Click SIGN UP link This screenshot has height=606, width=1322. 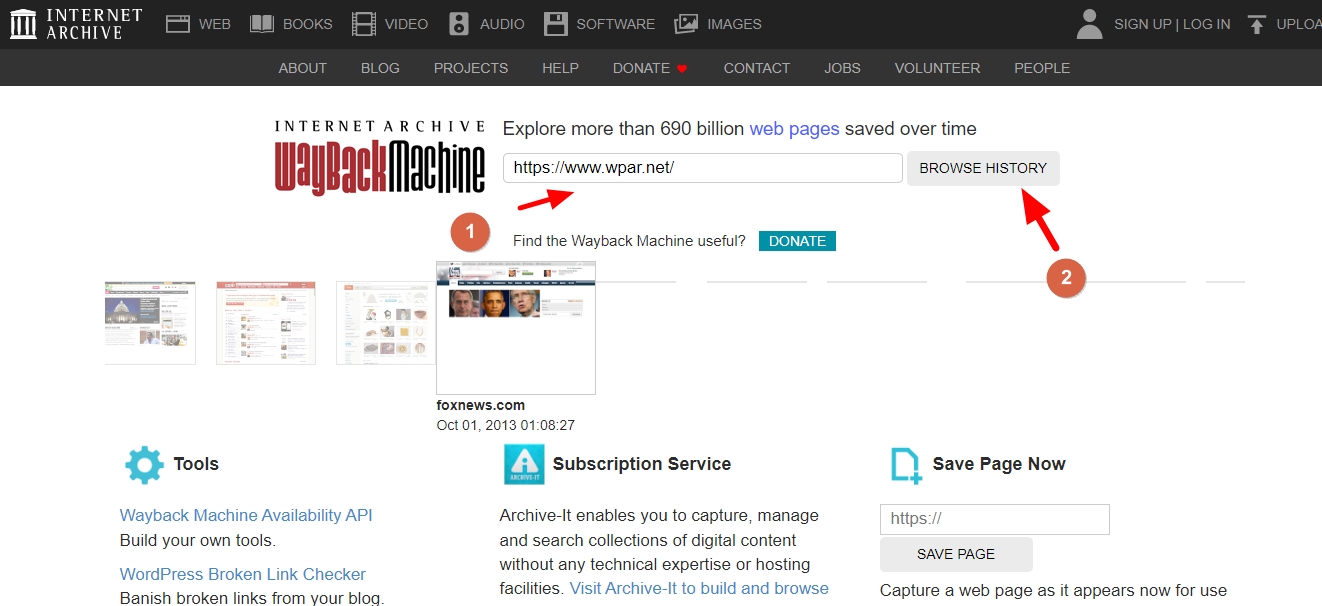[1143, 24]
